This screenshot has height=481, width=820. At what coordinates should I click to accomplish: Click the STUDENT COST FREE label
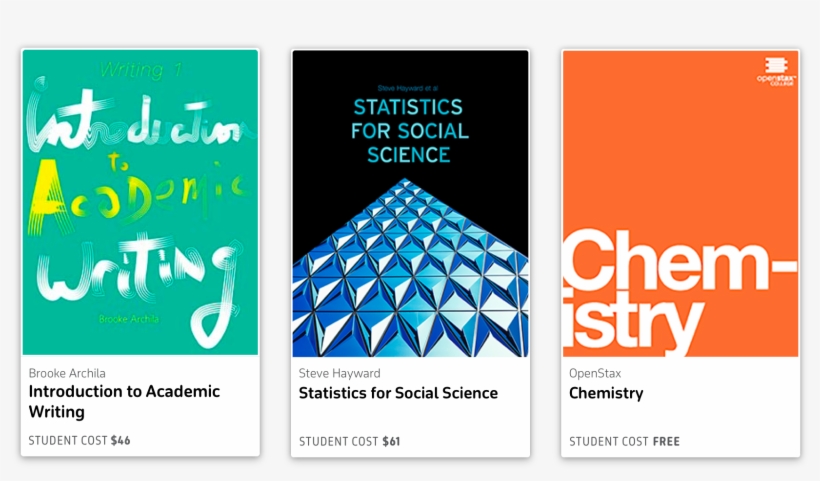click(x=624, y=441)
